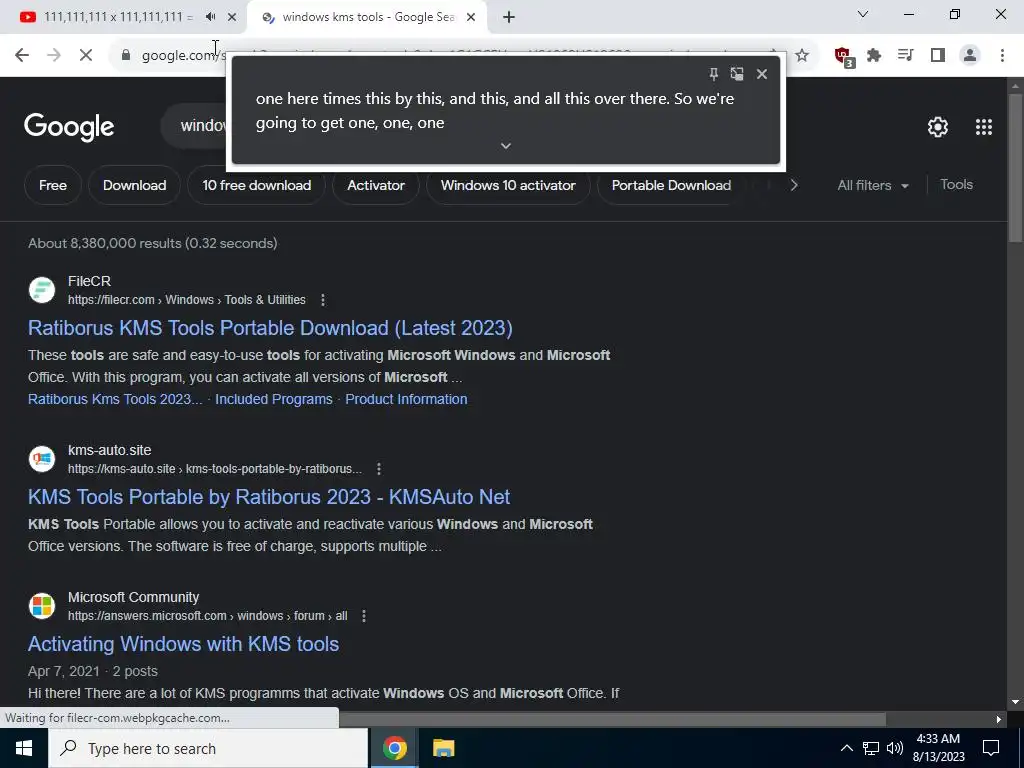Close the live caption overlay

pyautogui.click(x=761, y=74)
